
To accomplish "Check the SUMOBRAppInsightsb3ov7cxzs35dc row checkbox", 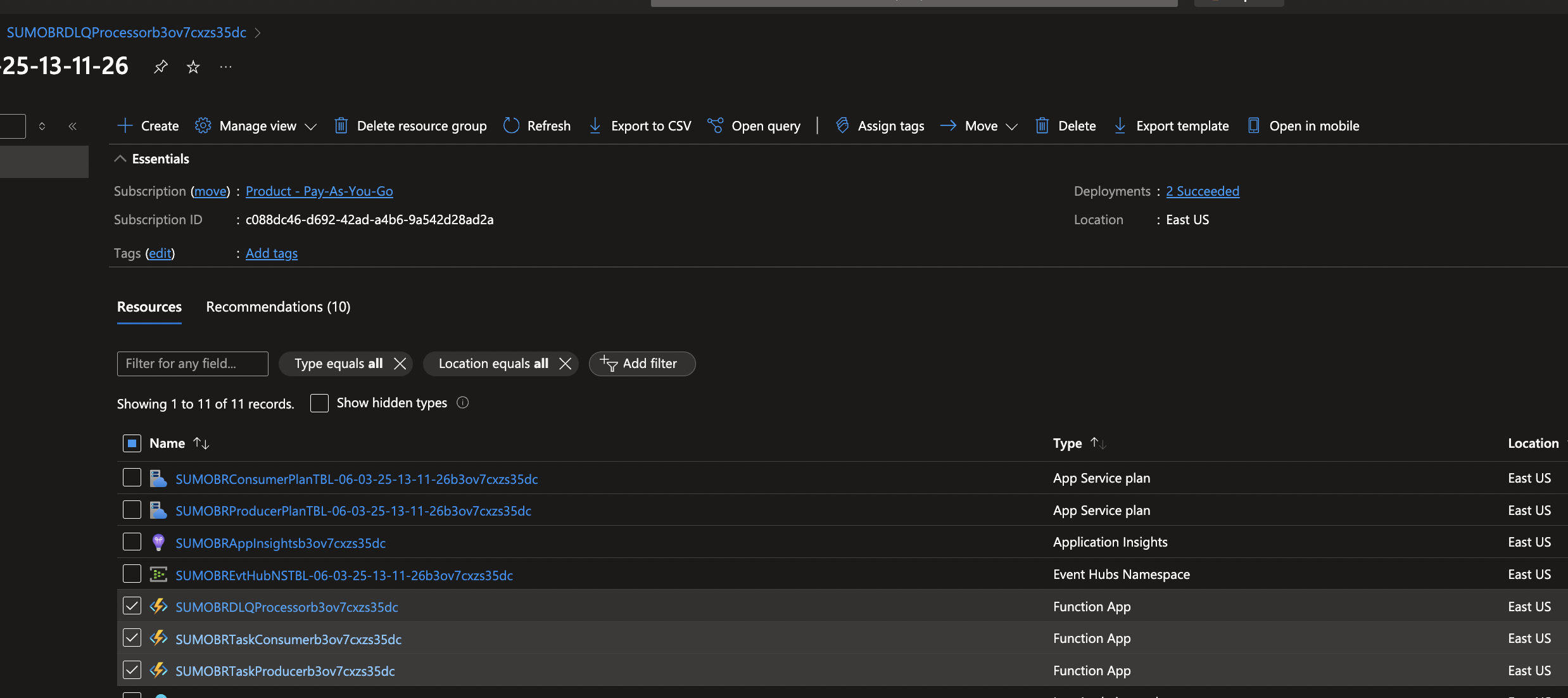I will tap(131, 542).
